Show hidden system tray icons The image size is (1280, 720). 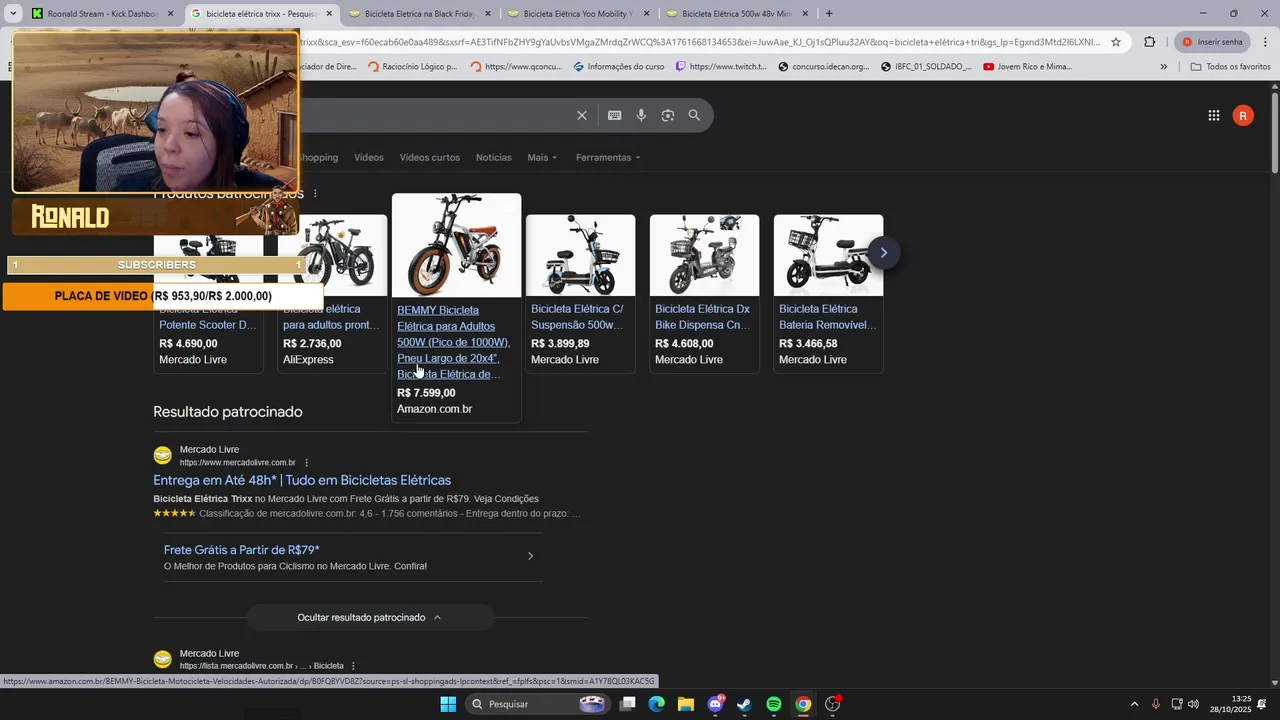tap(1134, 704)
